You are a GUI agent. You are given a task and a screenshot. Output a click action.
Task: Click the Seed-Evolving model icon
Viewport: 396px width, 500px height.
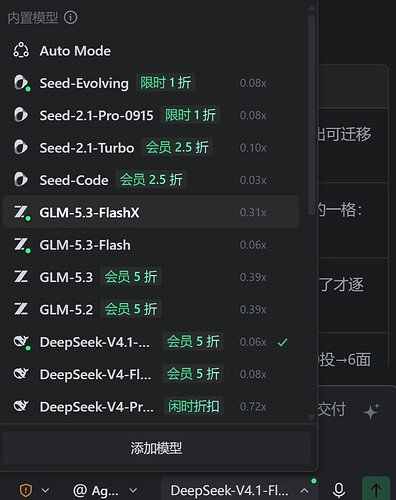click(x=22, y=83)
